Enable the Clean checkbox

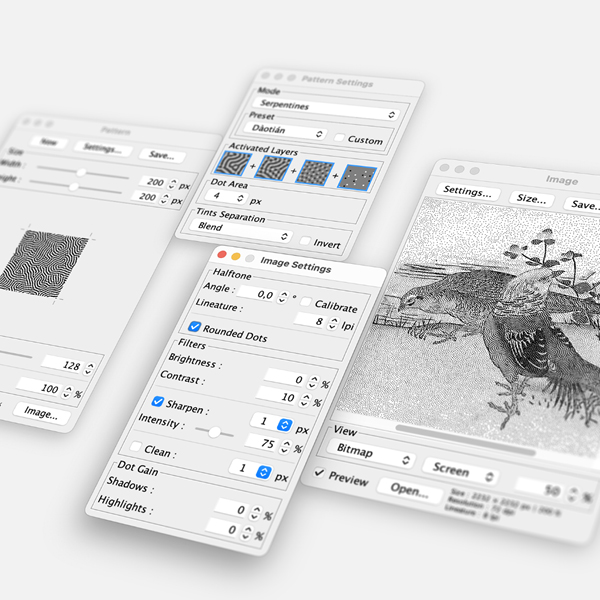coord(135,447)
